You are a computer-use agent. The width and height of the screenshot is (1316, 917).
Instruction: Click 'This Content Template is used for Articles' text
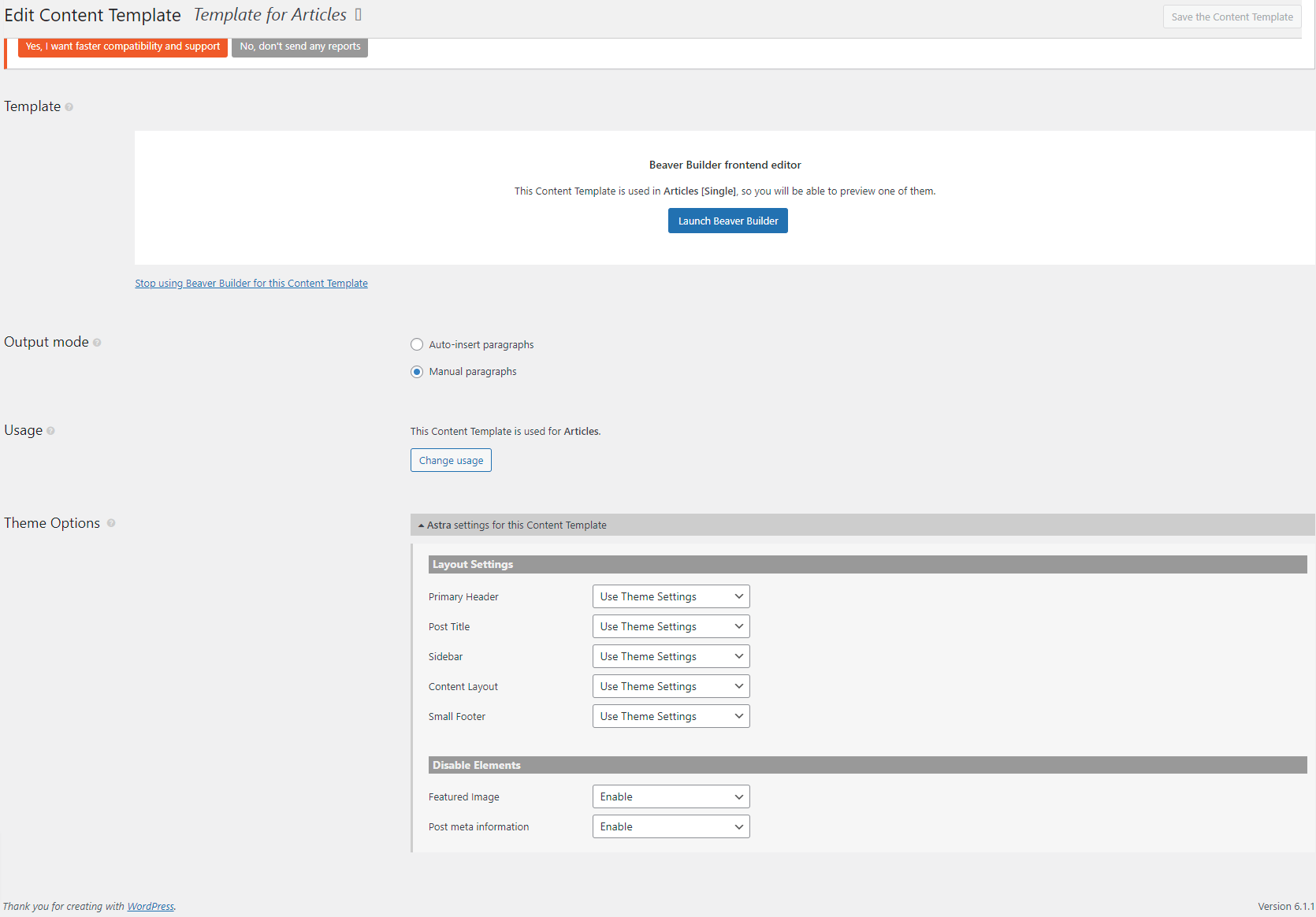click(505, 432)
